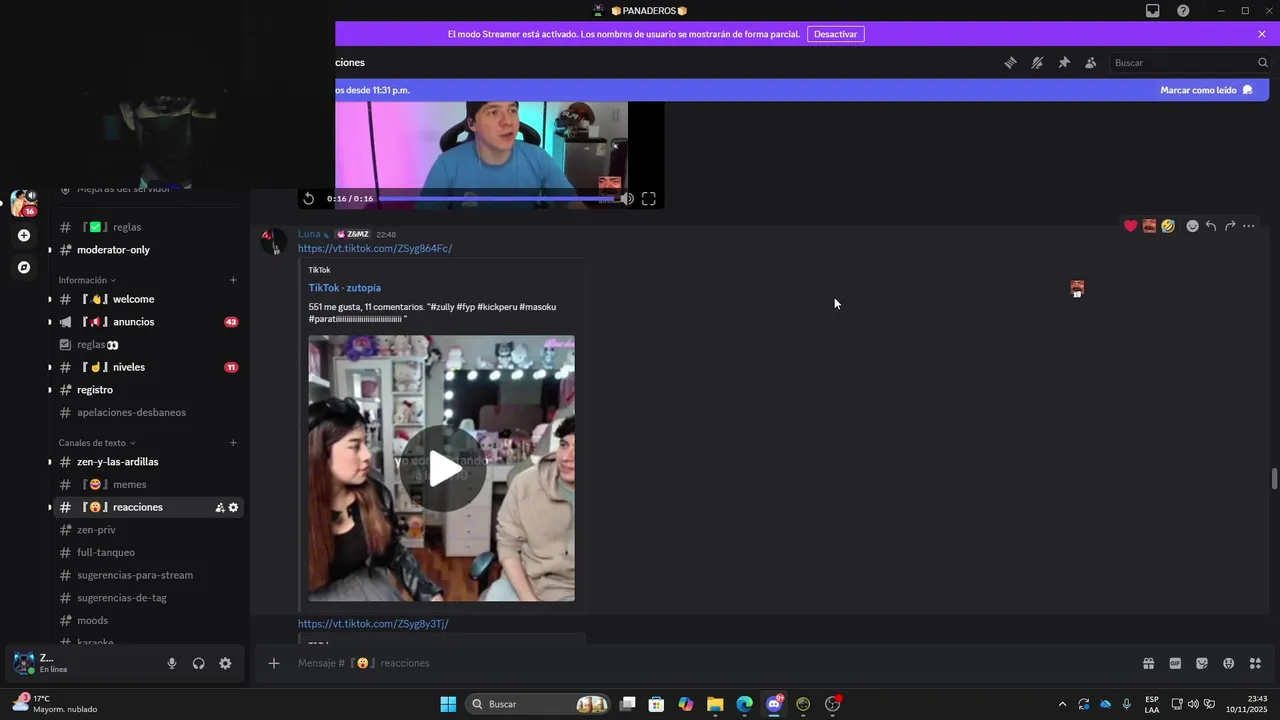Open Discord user settings gear
Viewport: 1280px width, 720px height.
225,663
